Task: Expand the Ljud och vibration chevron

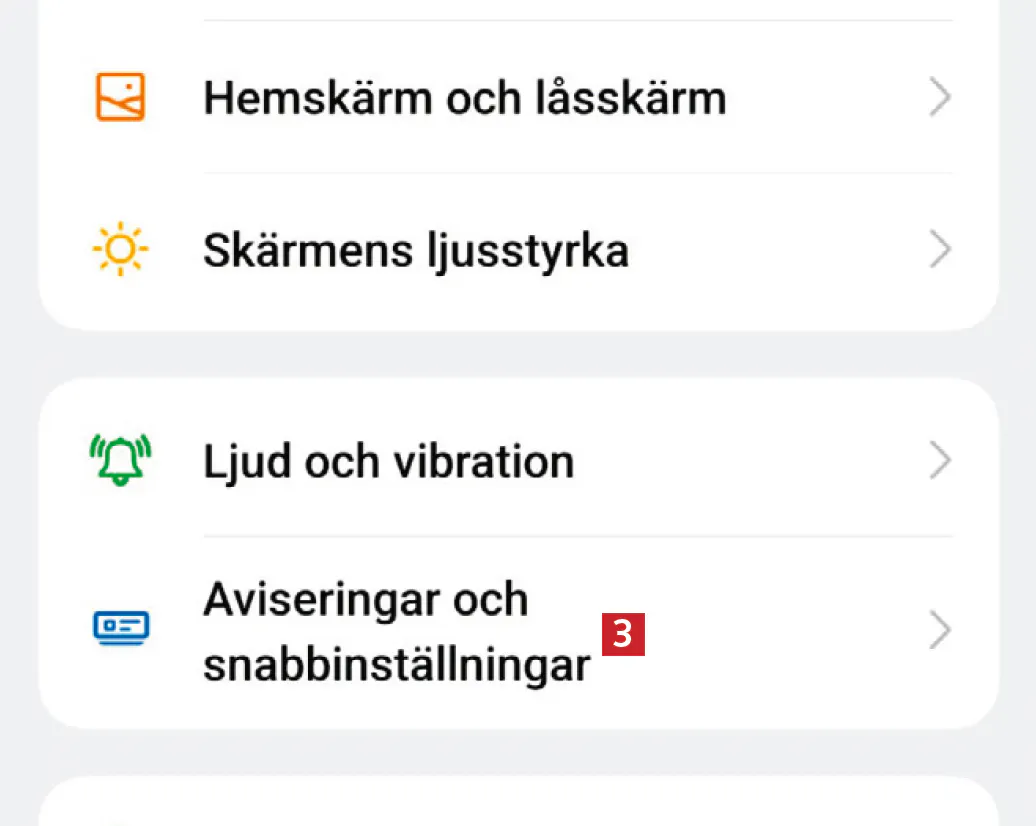Action: tap(939, 461)
